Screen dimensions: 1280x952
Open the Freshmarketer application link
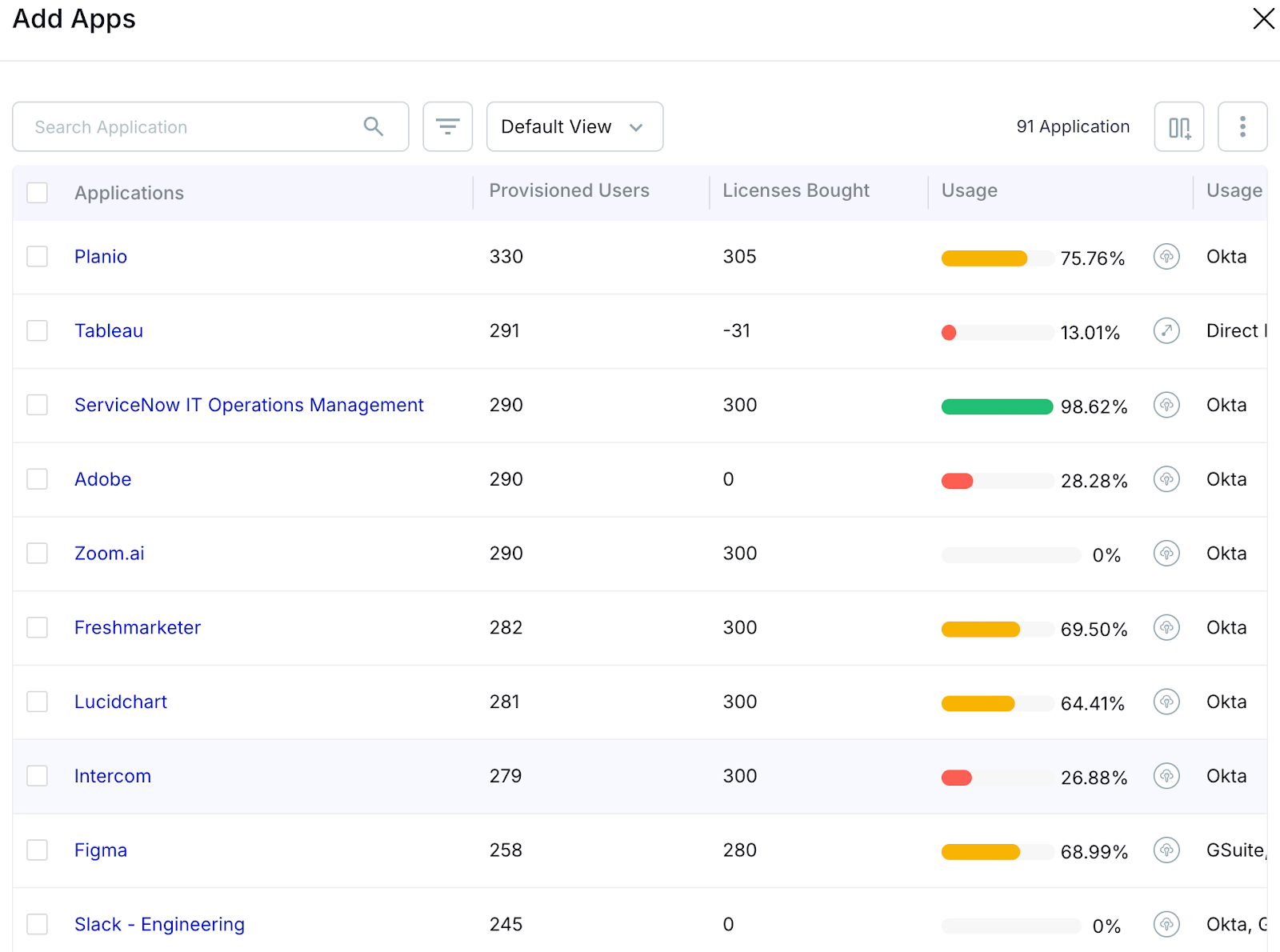tap(138, 627)
